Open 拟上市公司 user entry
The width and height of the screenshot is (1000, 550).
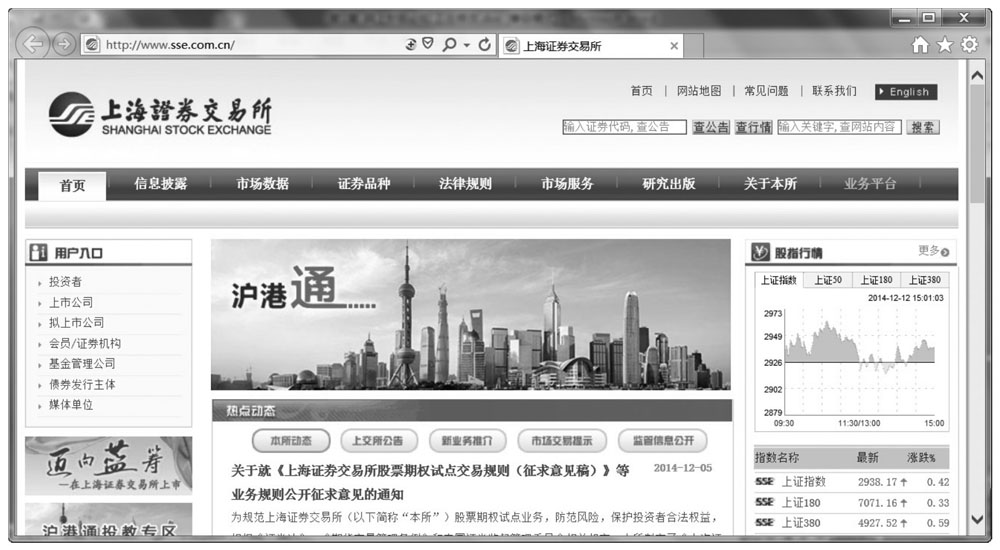click(x=77, y=322)
